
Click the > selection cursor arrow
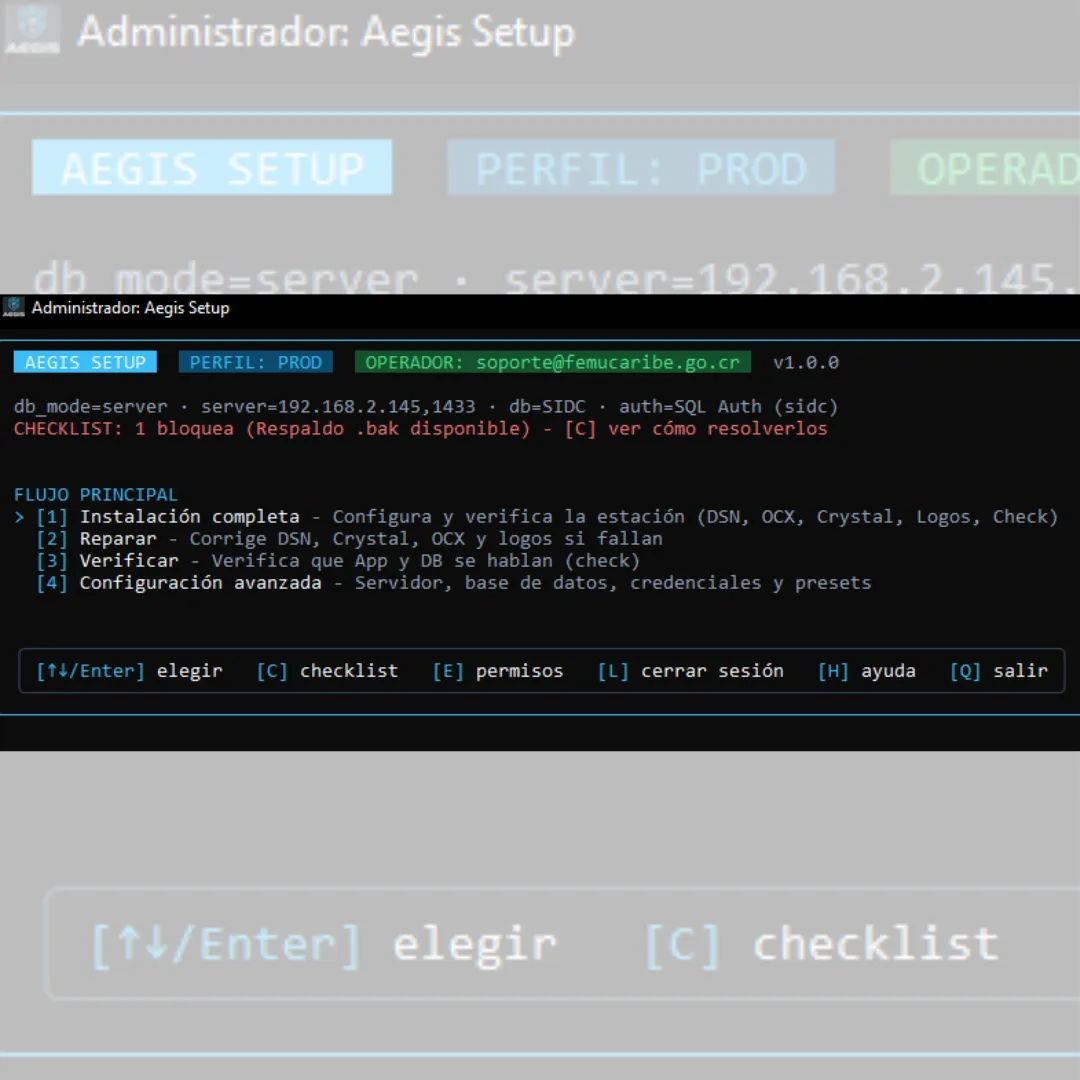click(19, 517)
